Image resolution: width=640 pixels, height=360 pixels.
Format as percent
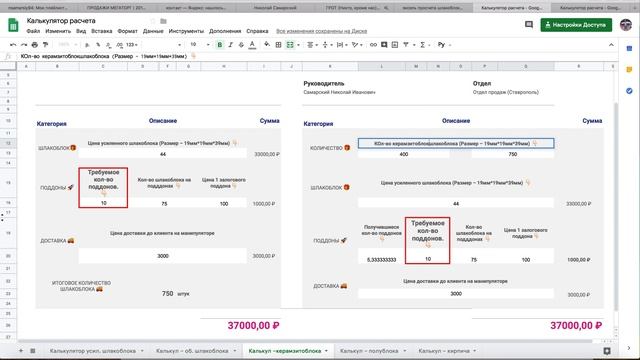point(98,44)
